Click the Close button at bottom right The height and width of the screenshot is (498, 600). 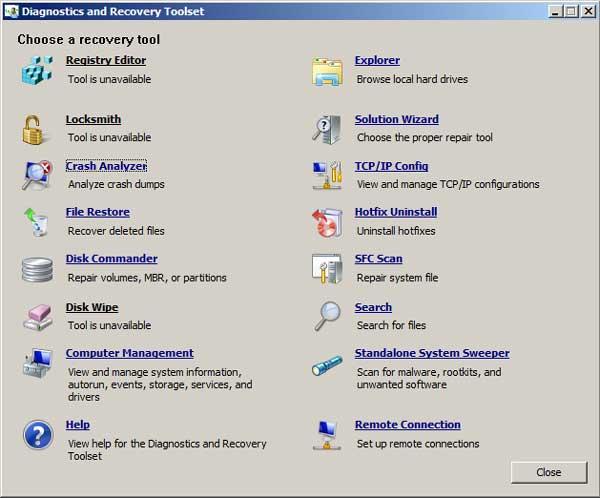click(549, 472)
